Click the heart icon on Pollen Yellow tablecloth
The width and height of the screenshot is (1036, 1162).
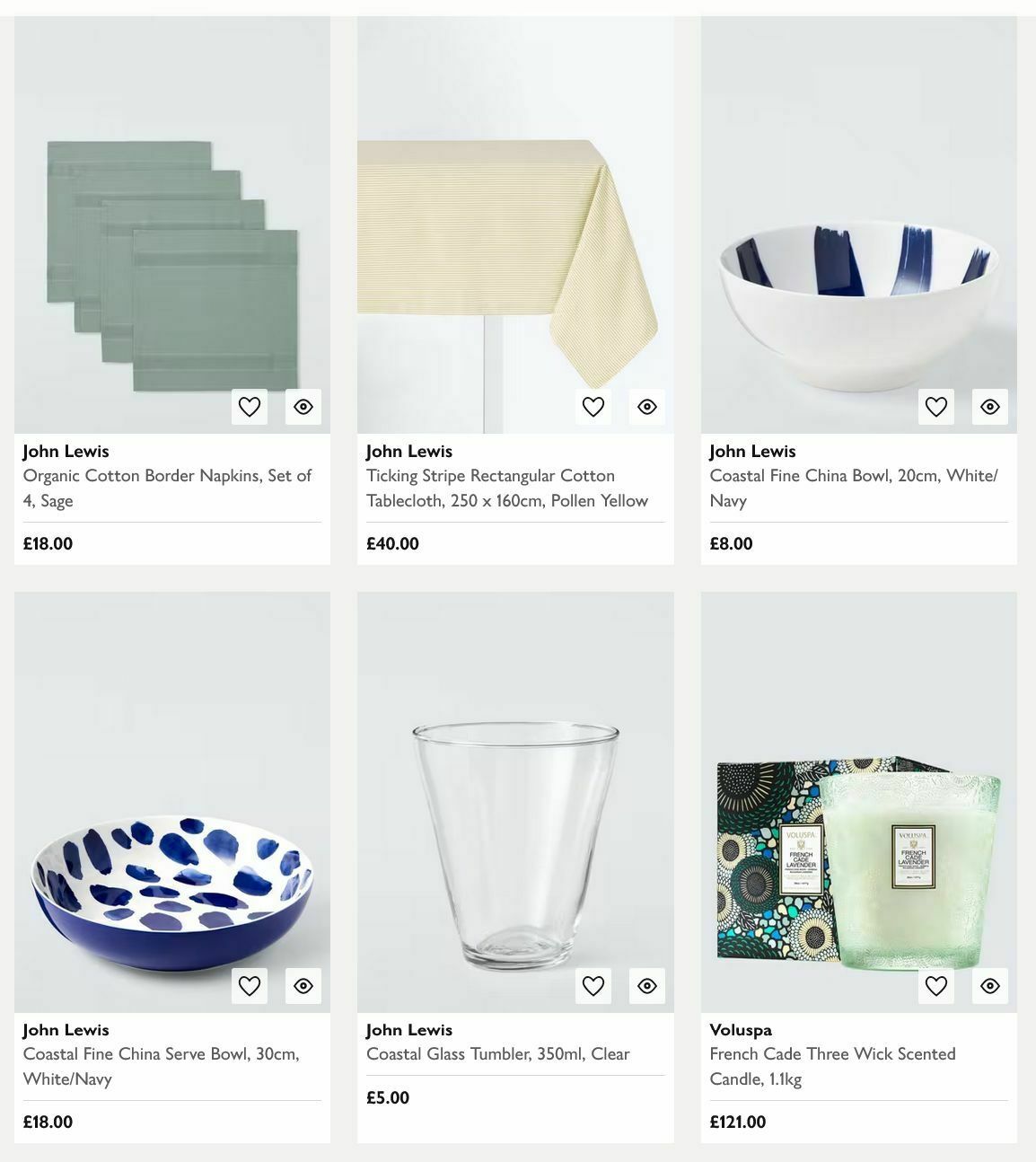coord(593,407)
